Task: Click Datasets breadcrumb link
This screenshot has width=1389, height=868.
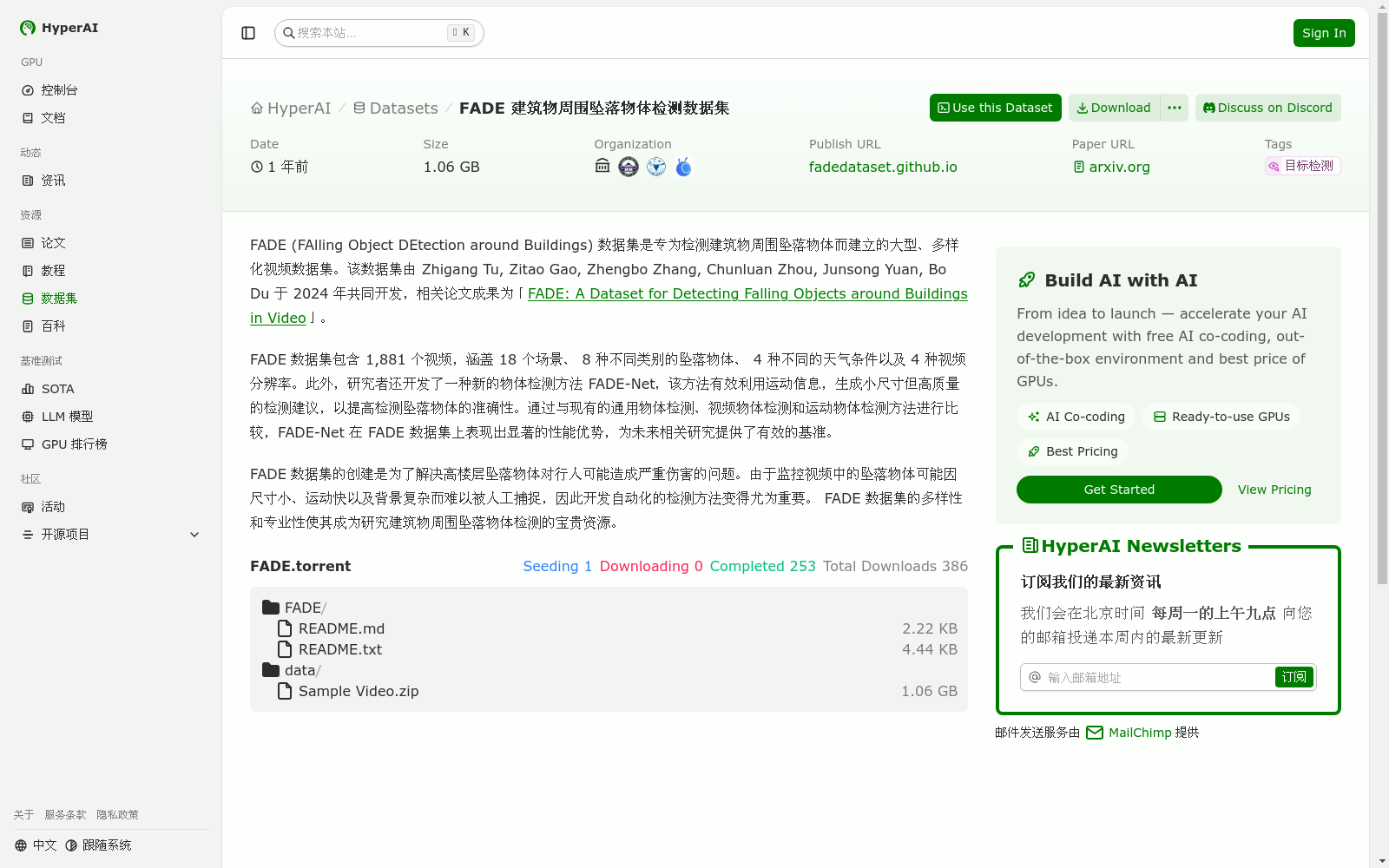Action: click(396, 108)
